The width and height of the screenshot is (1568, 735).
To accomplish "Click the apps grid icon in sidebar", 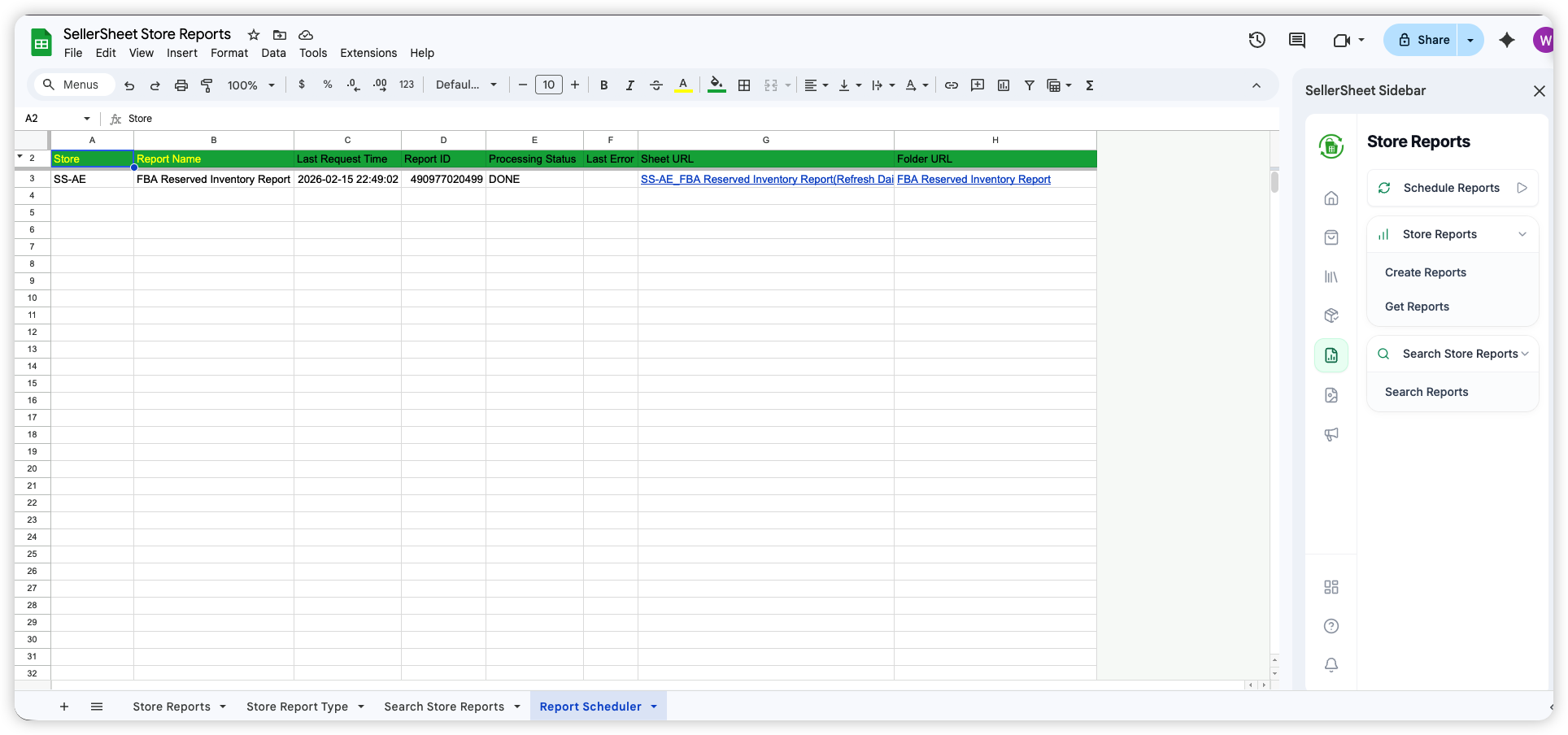I will (x=1331, y=586).
